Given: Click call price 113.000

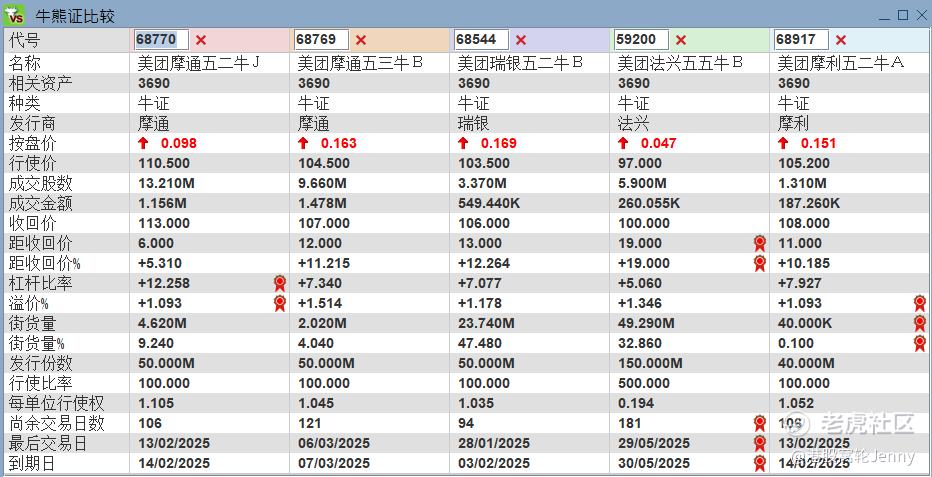Looking at the screenshot, I should pyautogui.click(x=164, y=223).
